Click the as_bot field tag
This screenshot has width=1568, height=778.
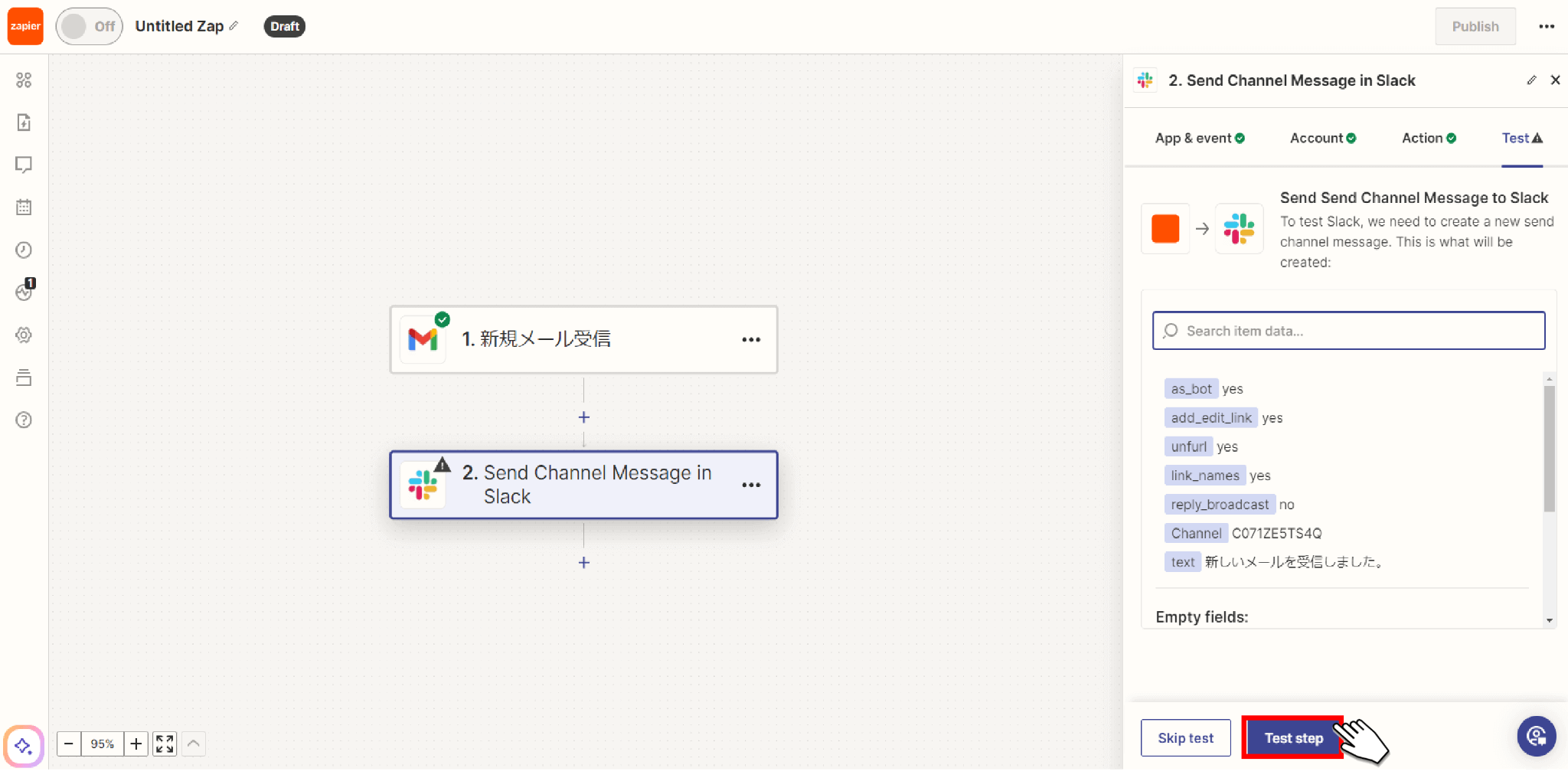pyautogui.click(x=1191, y=389)
